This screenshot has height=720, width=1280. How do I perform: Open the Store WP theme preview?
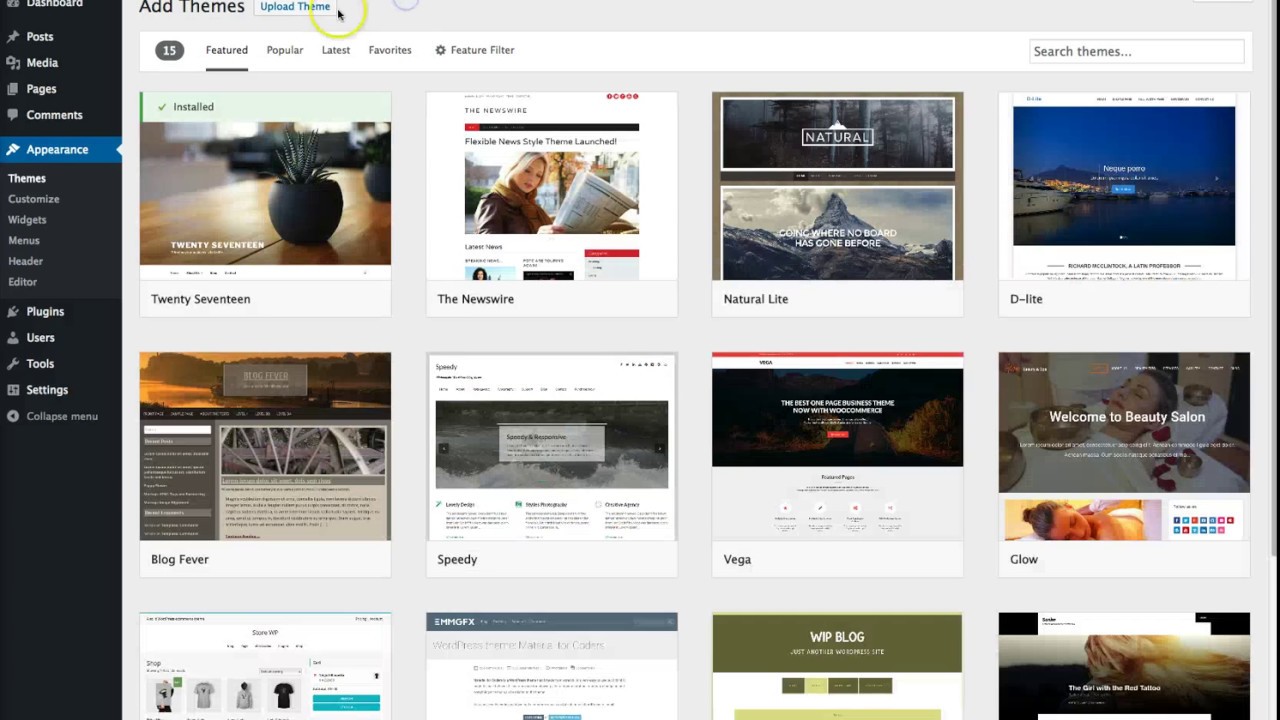pyautogui.click(x=265, y=666)
